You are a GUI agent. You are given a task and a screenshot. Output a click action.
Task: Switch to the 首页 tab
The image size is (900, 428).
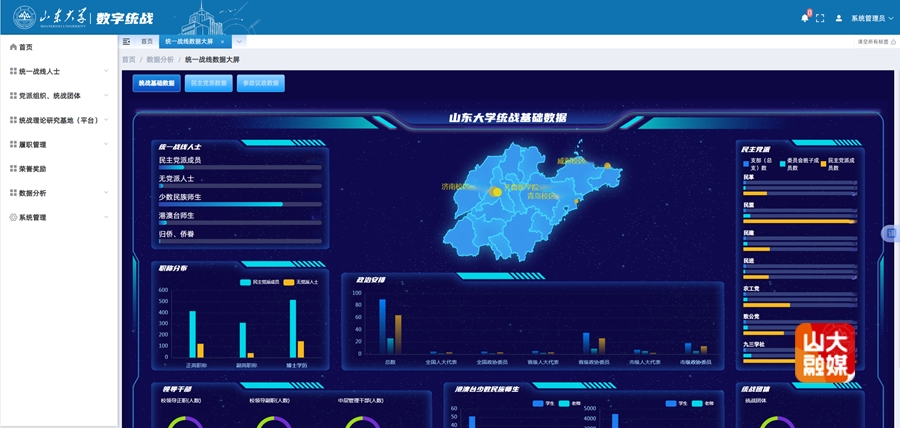tap(147, 41)
